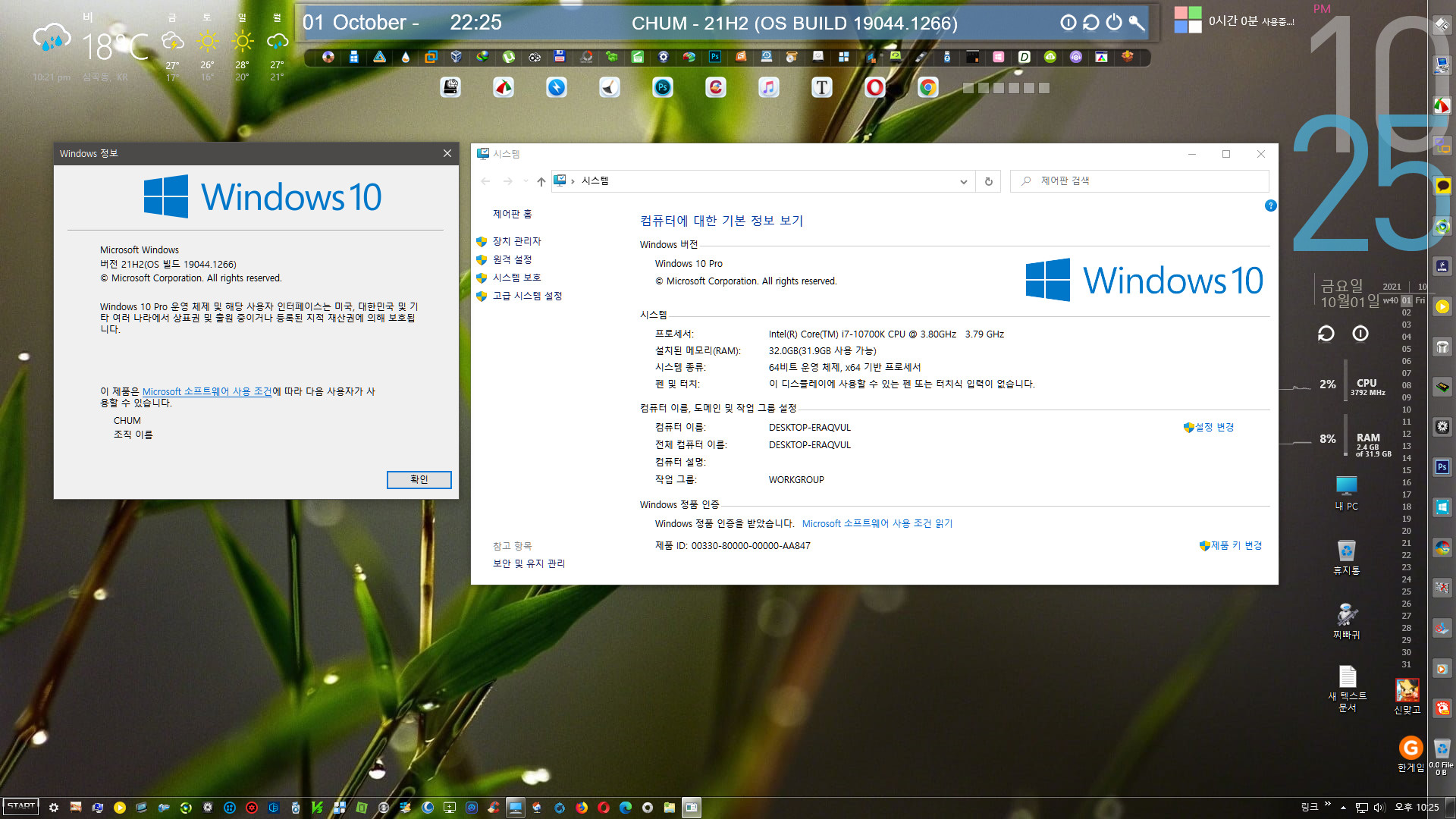Image resolution: width=1456 pixels, height=819 pixels.
Task: Click the small Ps icon in mini launcher bar
Action: [715, 57]
